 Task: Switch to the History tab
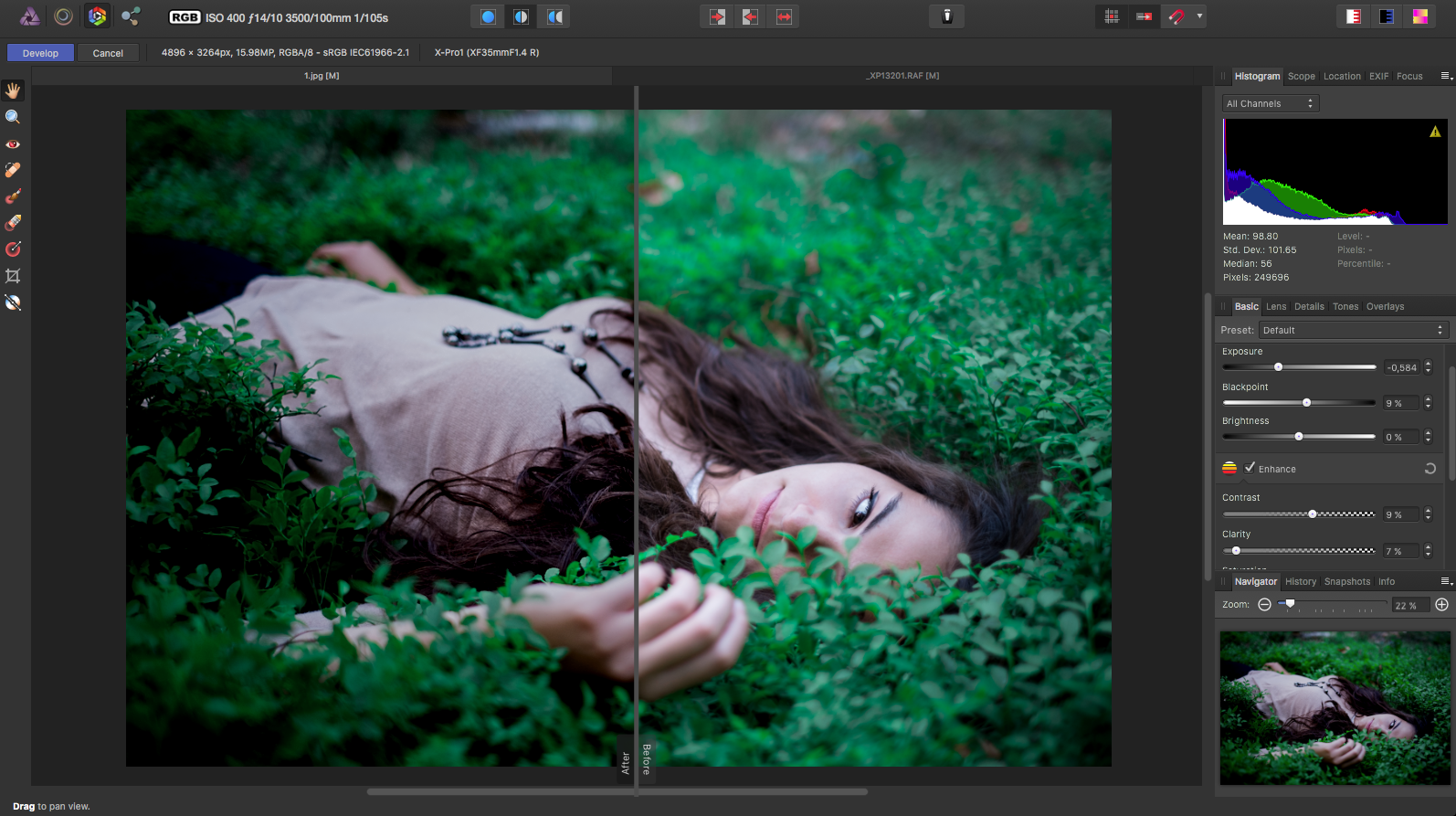1301,582
